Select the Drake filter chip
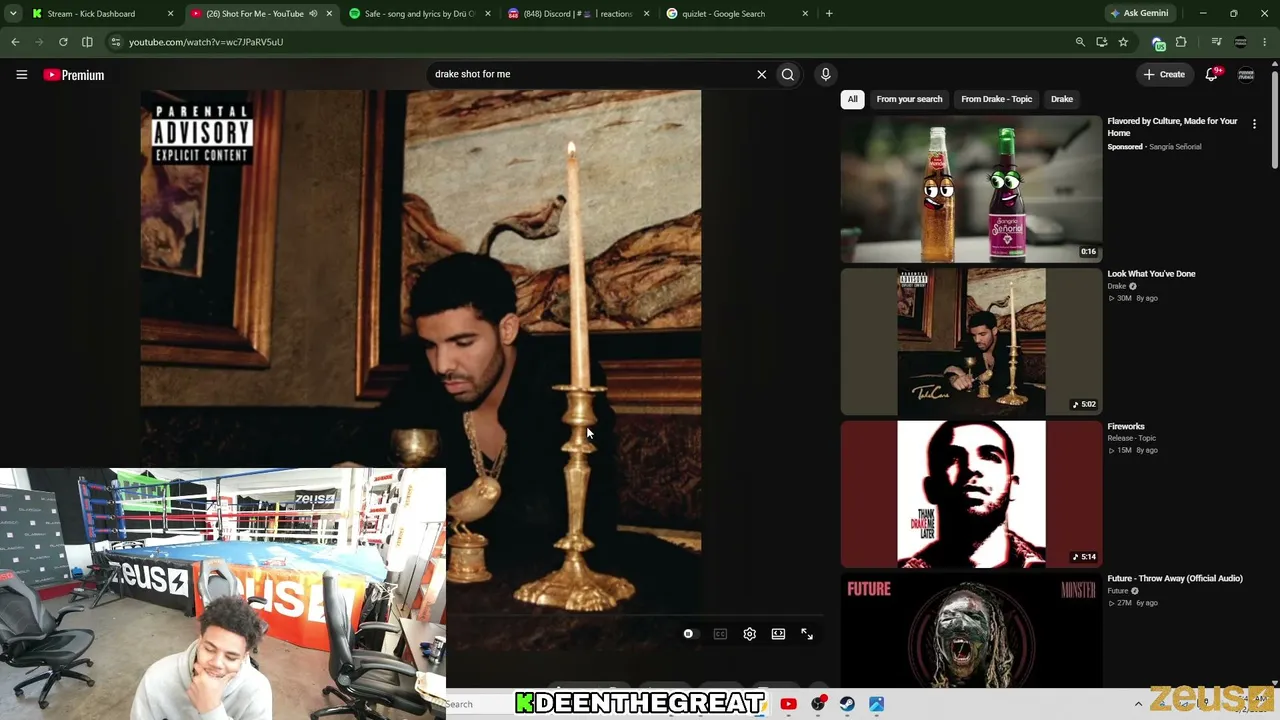Viewport: 1280px width, 720px height. [x=1062, y=99]
